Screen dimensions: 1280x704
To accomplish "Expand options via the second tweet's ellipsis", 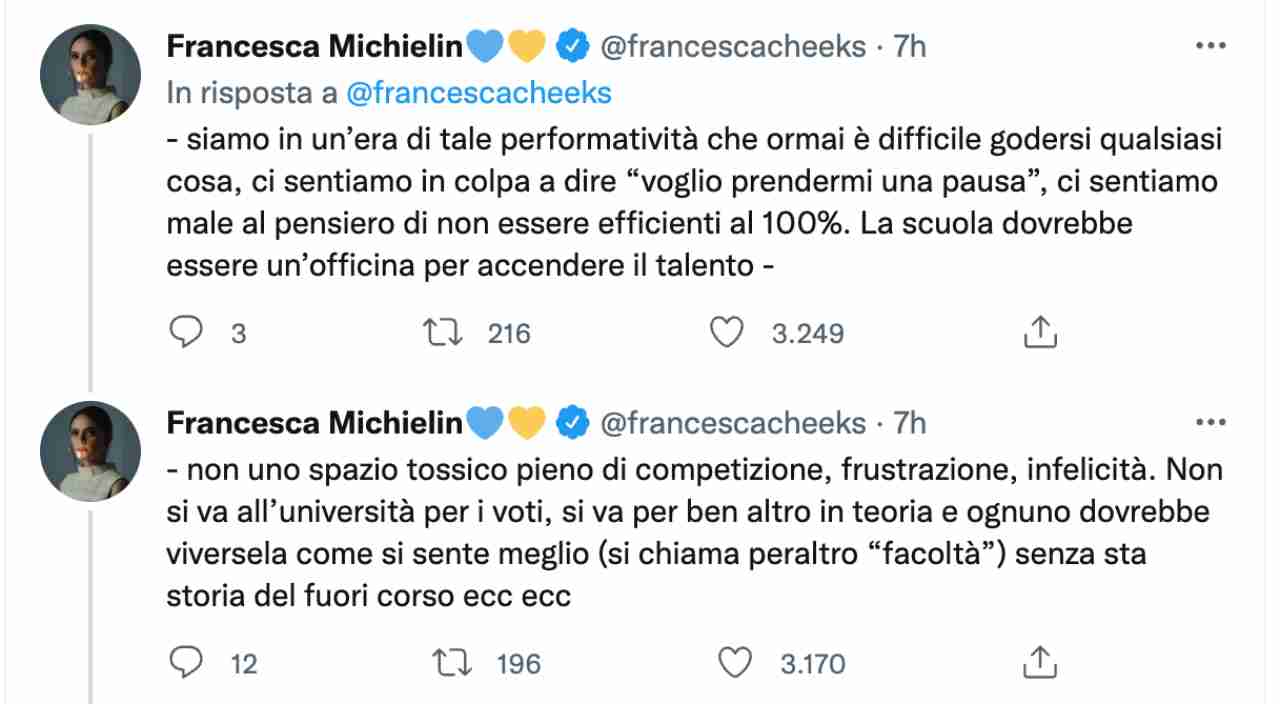I will (x=1211, y=421).
